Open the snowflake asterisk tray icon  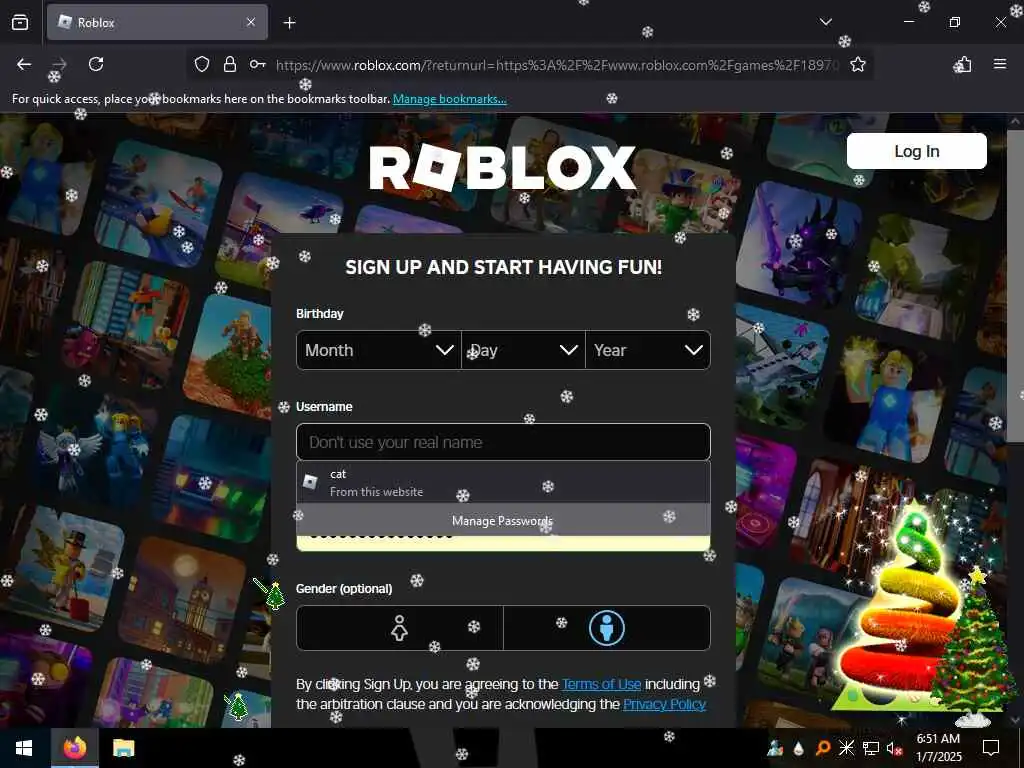pyautogui.click(x=846, y=748)
